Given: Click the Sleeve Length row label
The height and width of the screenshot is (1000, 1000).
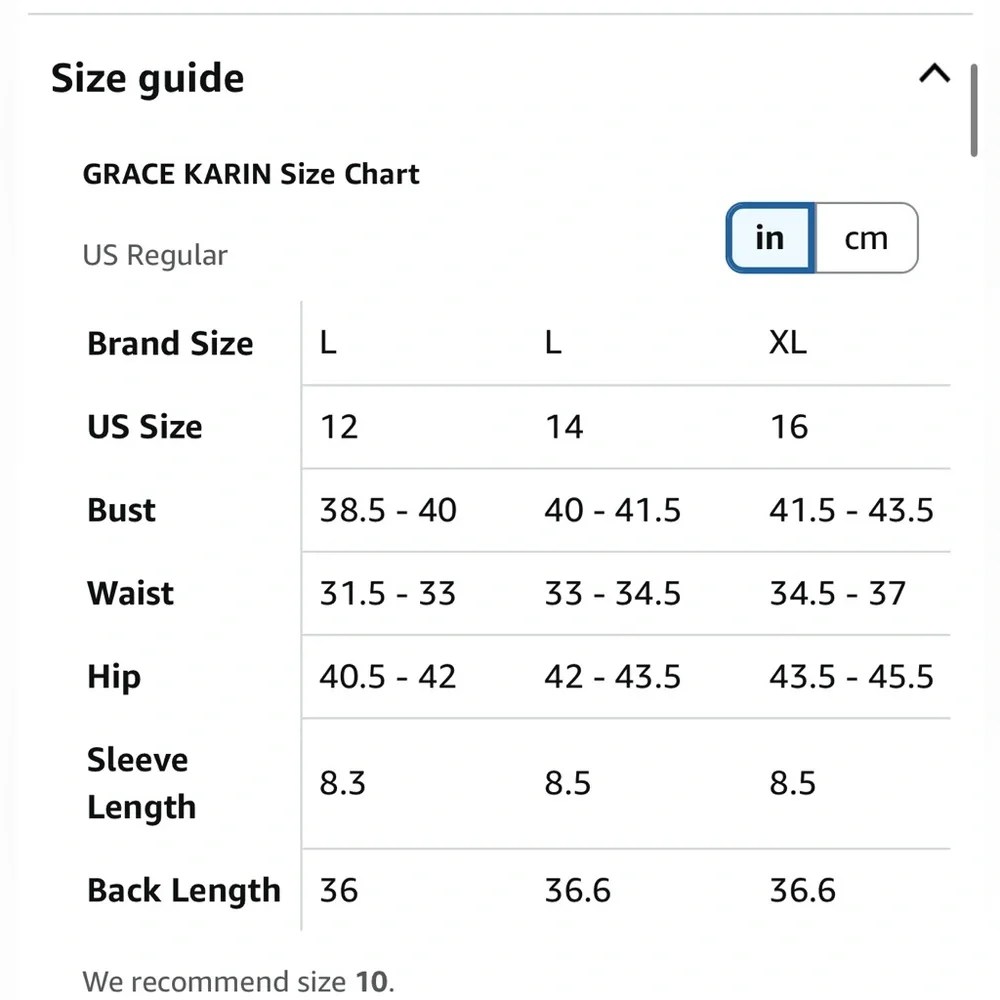Looking at the screenshot, I should (141, 783).
